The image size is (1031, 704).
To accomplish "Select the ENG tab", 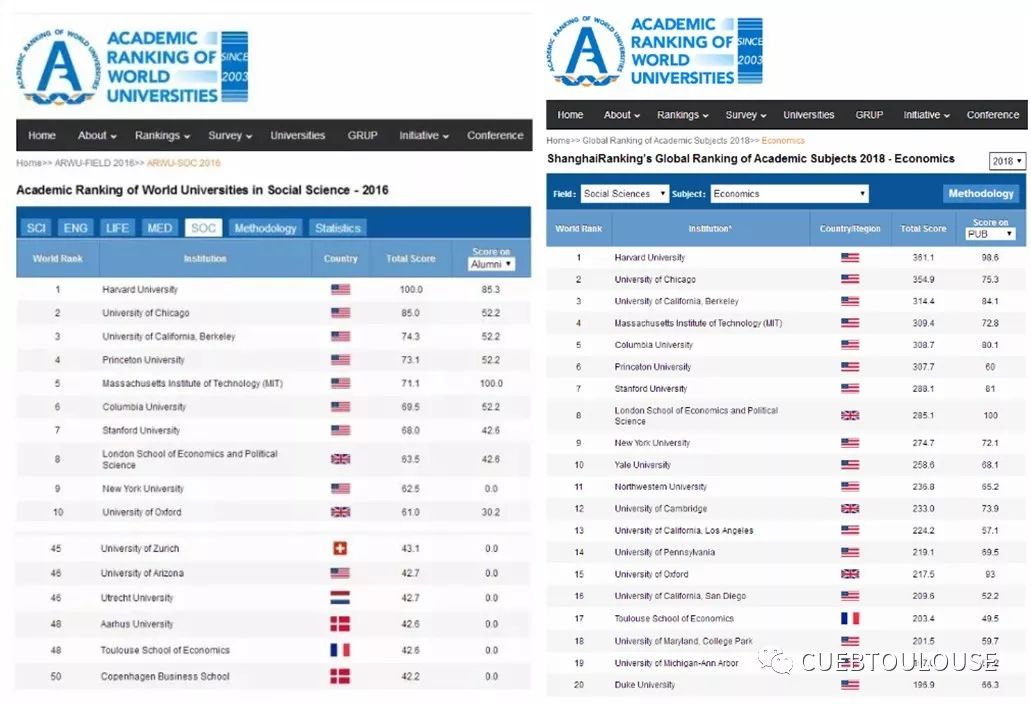I will tap(75, 228).
